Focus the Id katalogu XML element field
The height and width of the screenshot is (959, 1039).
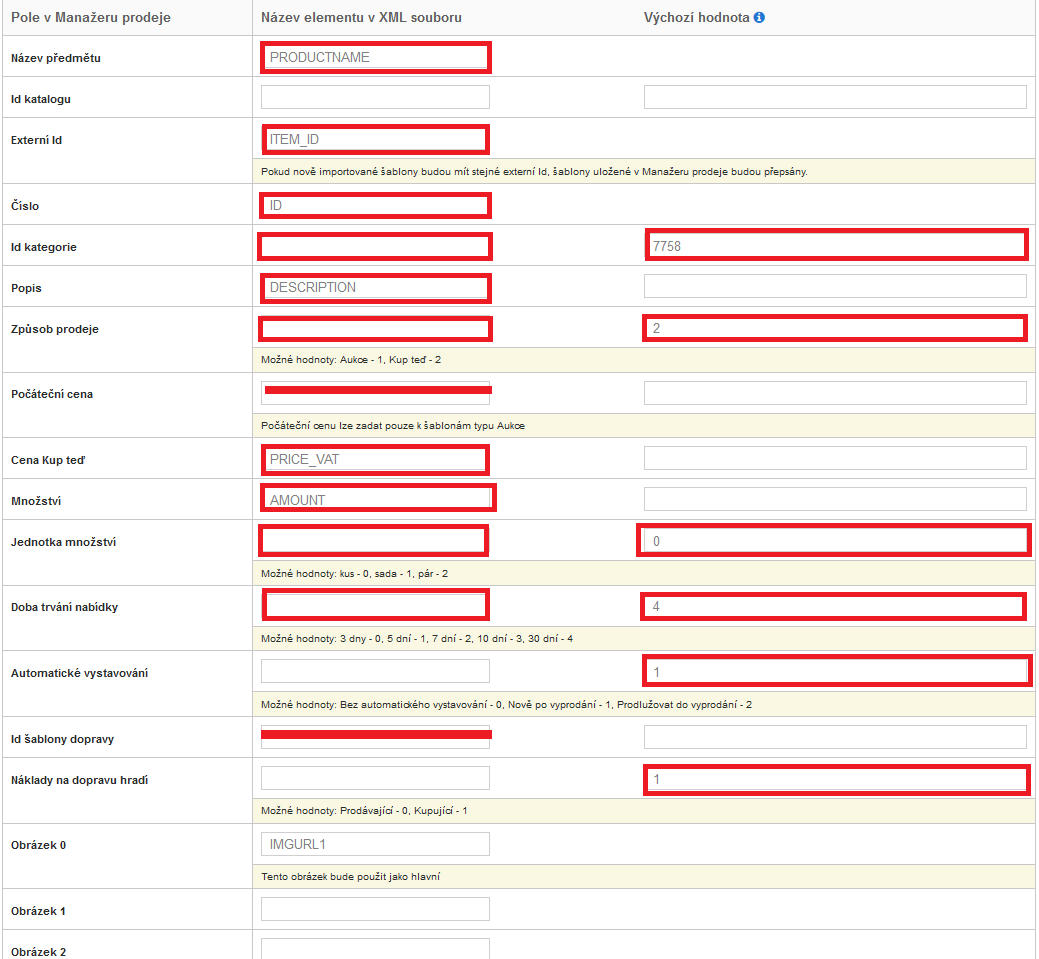(x=375, y=97)
